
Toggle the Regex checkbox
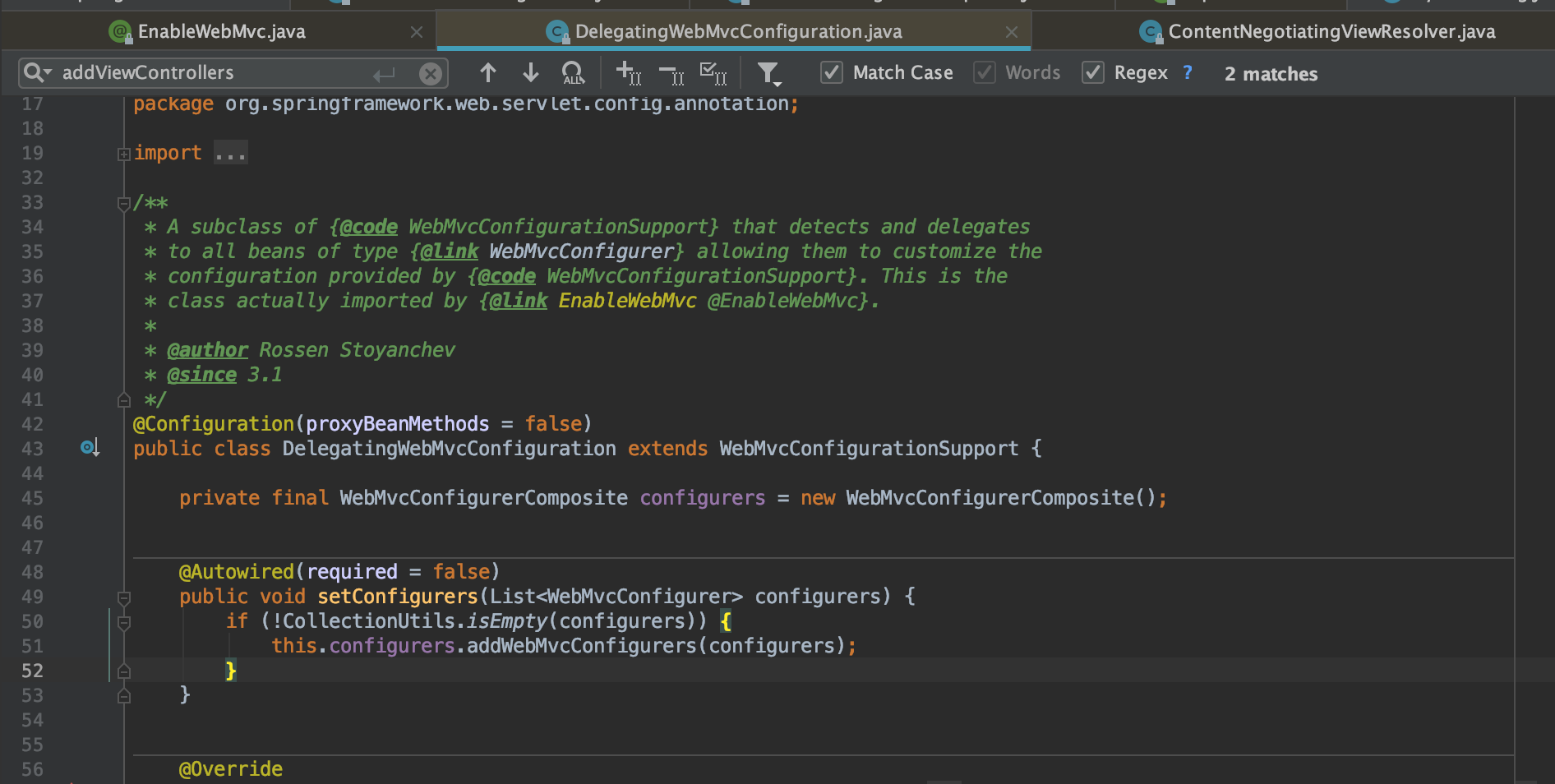(1093, 72)
